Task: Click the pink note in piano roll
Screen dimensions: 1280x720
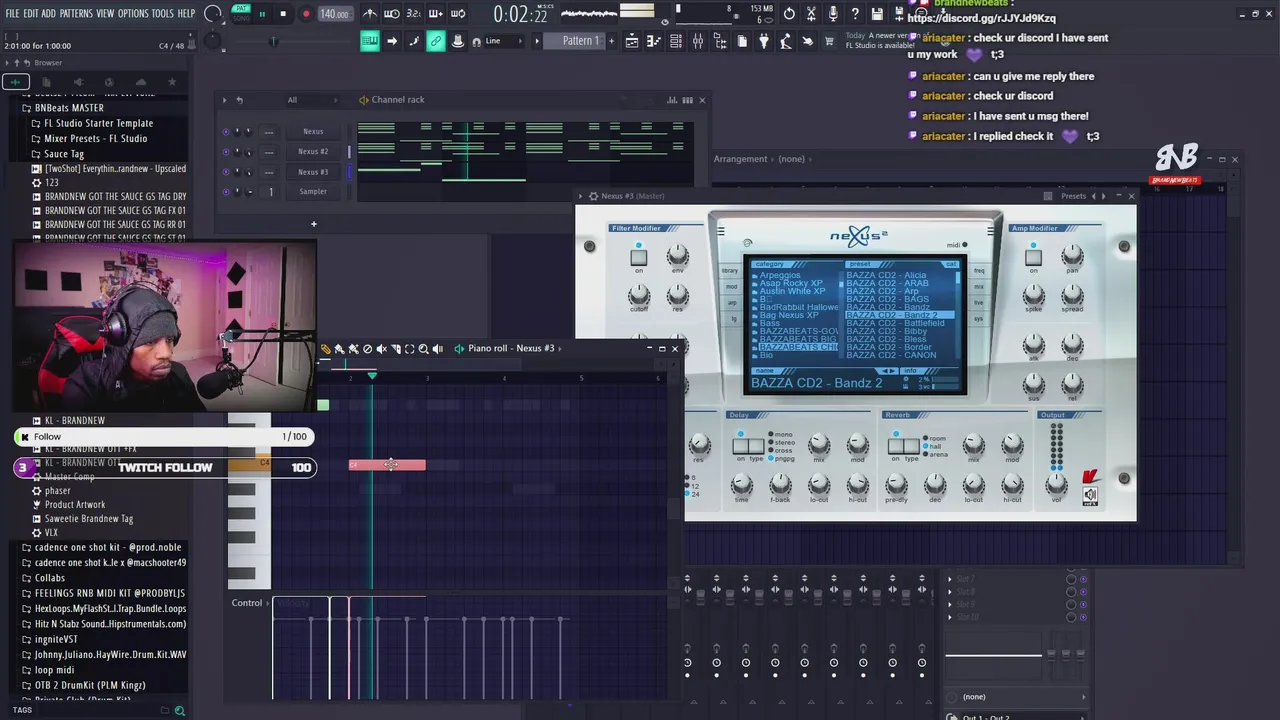Action: 387,465
